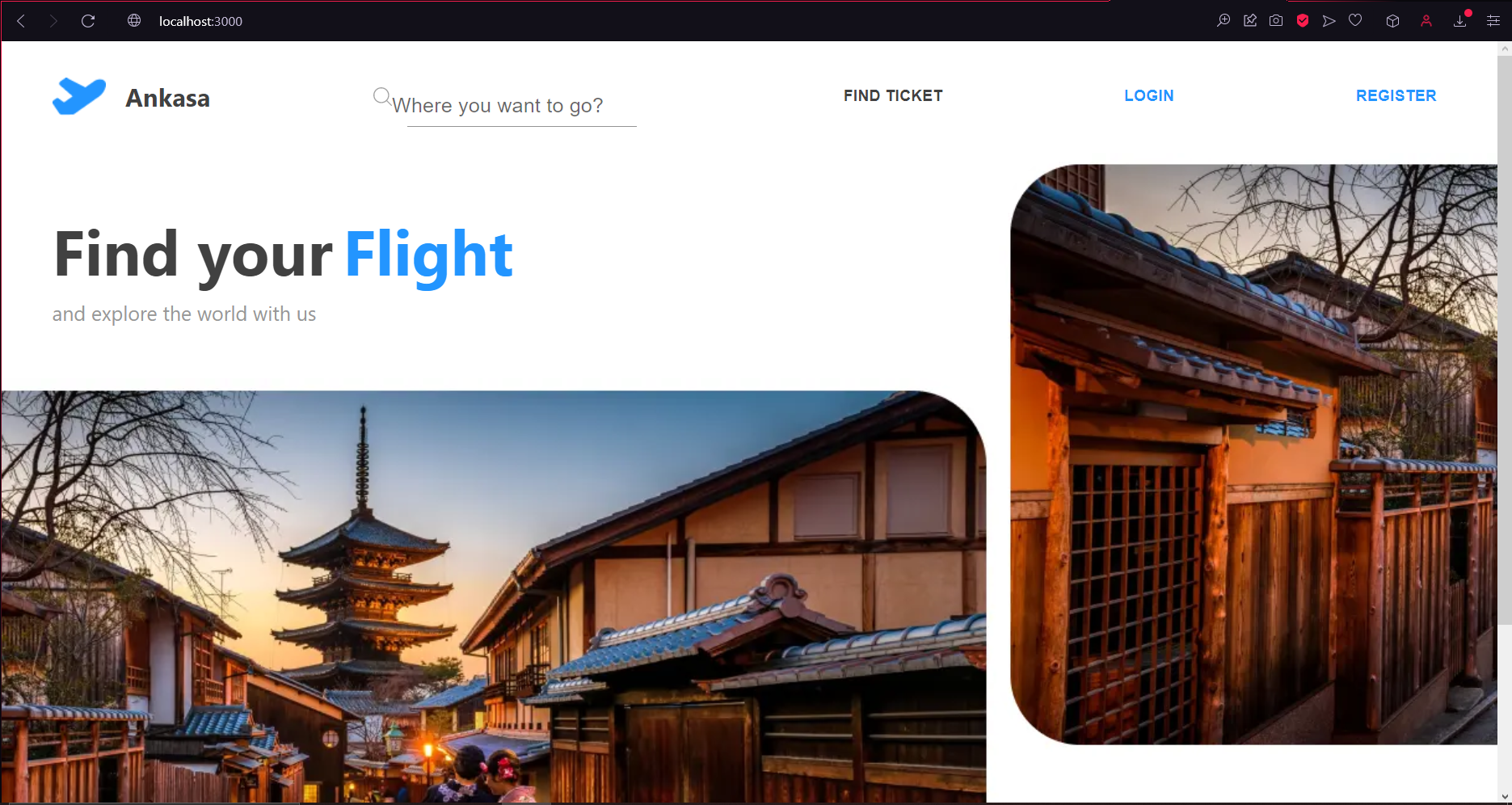Screen dimensions: 1512x805
Task: Show downloads from the download arrow icon
Action: [1460, 21]
